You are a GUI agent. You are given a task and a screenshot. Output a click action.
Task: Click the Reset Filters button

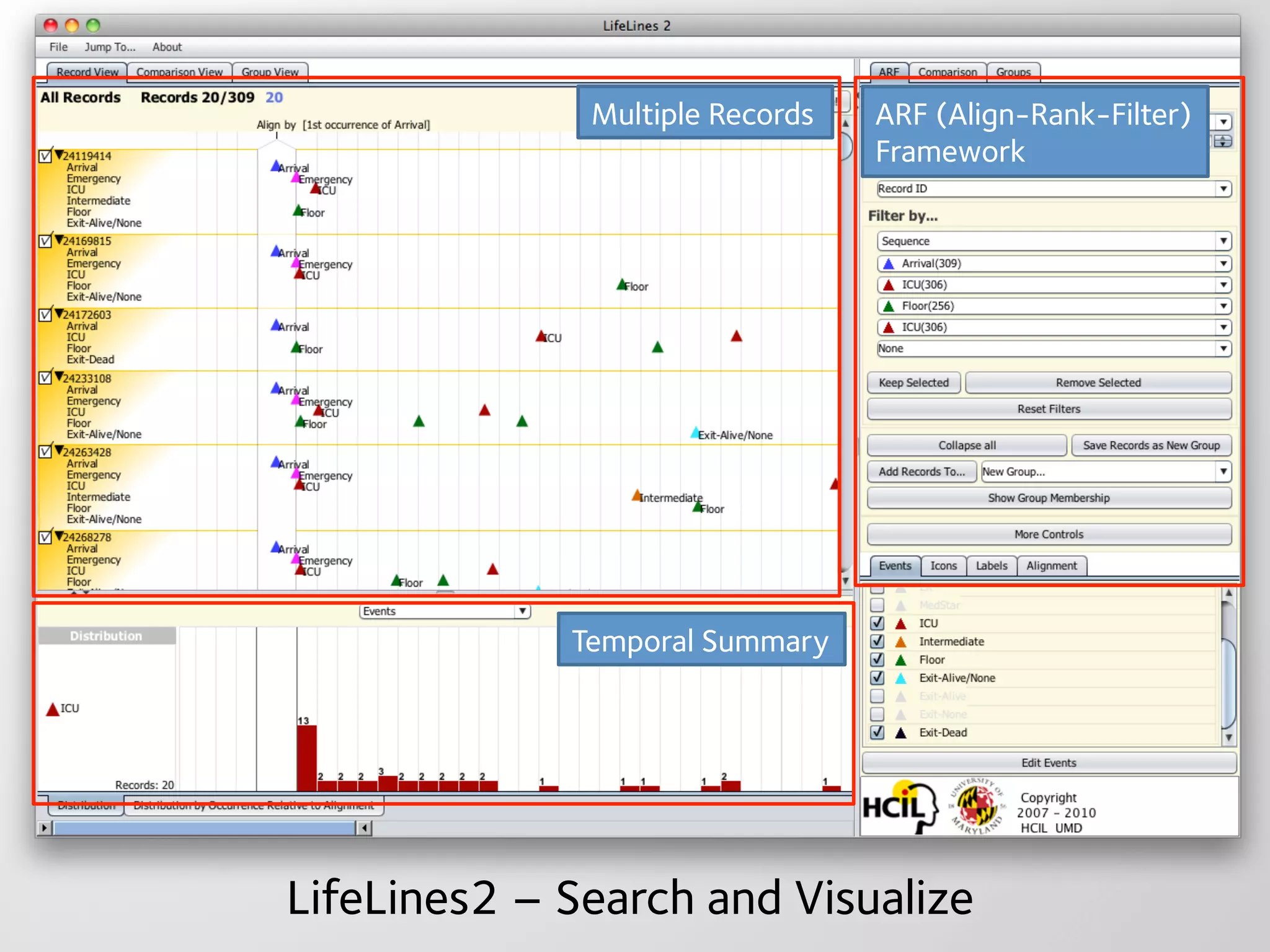1049,409
